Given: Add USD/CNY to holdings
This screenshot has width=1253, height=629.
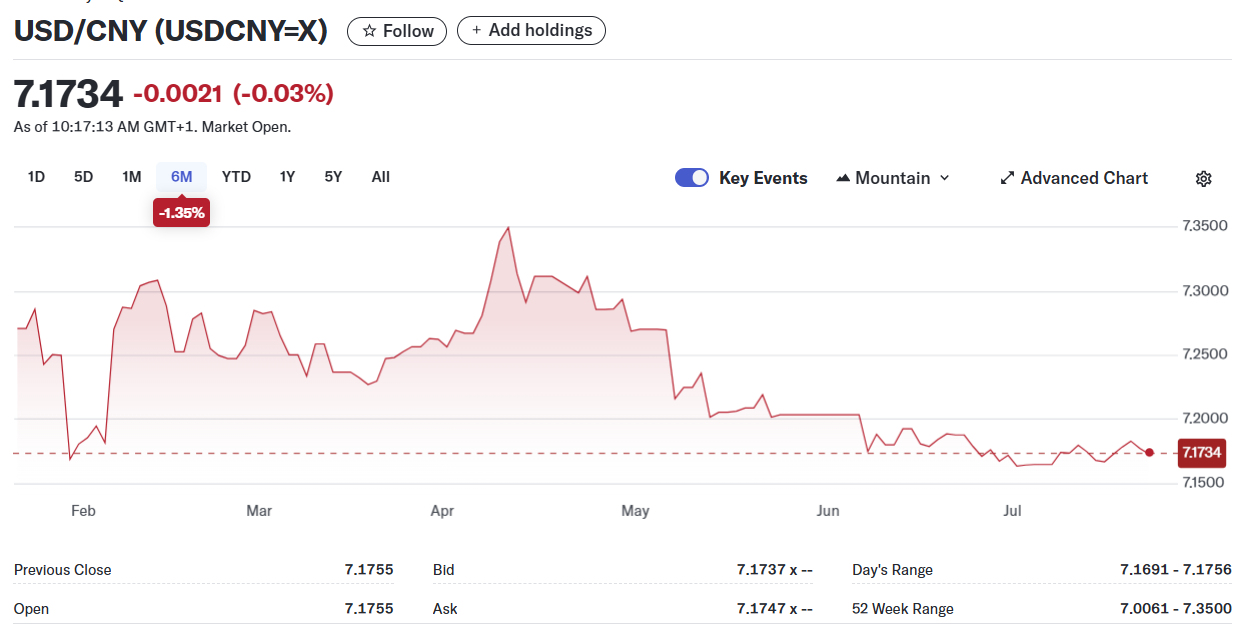Looking at the screenshot, I should [x=531, y=30].
